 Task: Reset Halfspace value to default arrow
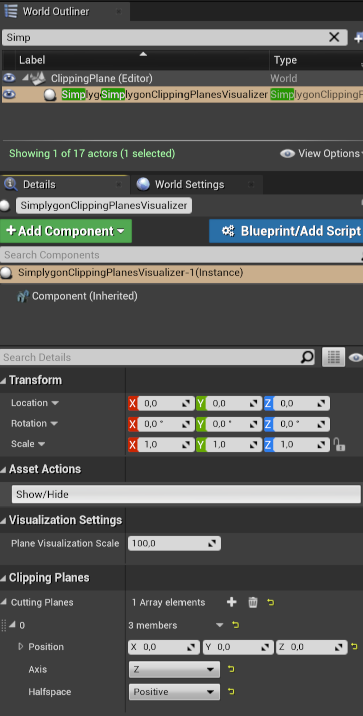pos(231,692)
